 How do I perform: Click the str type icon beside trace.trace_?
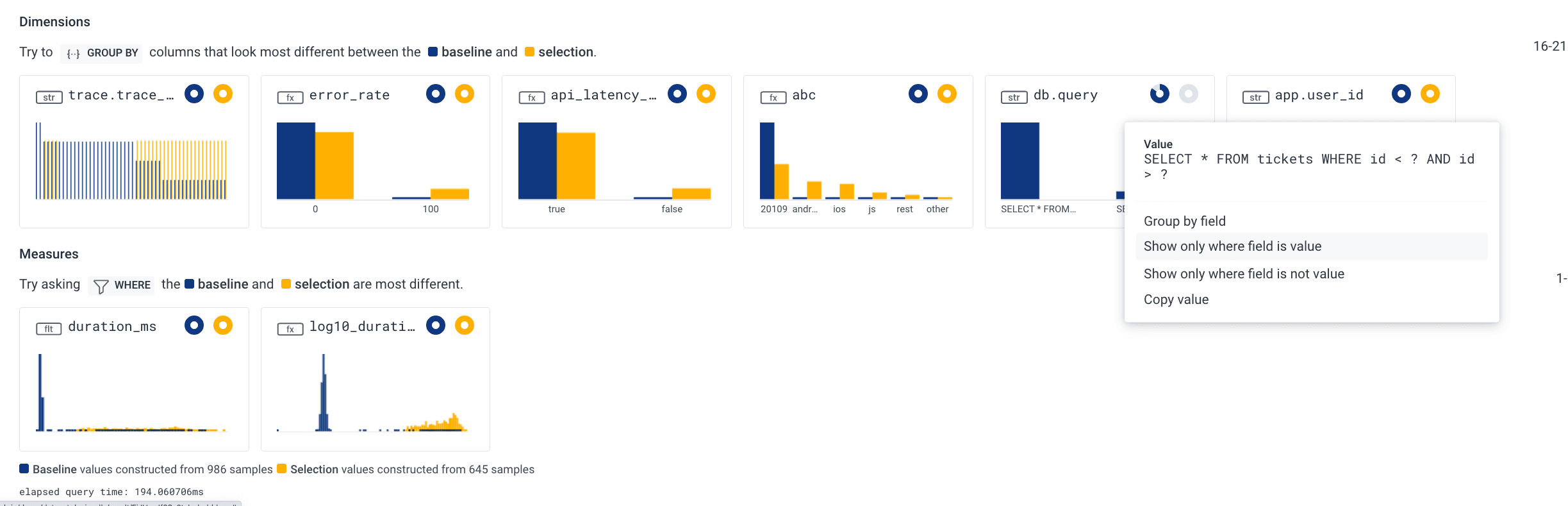tap(49, 97)
